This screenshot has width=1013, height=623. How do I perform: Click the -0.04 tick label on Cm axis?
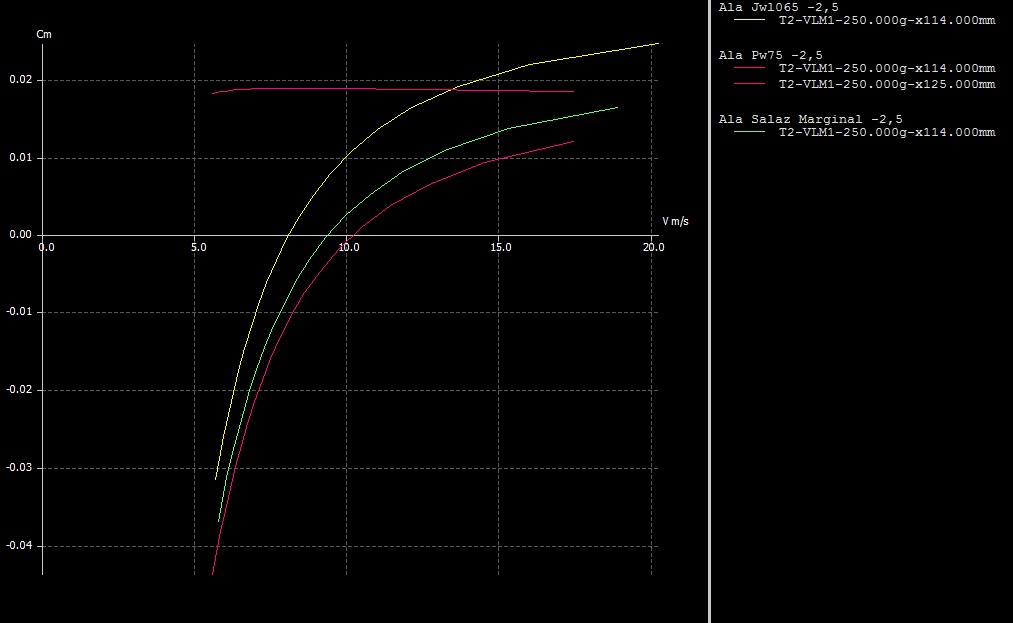tap(19, 546)
